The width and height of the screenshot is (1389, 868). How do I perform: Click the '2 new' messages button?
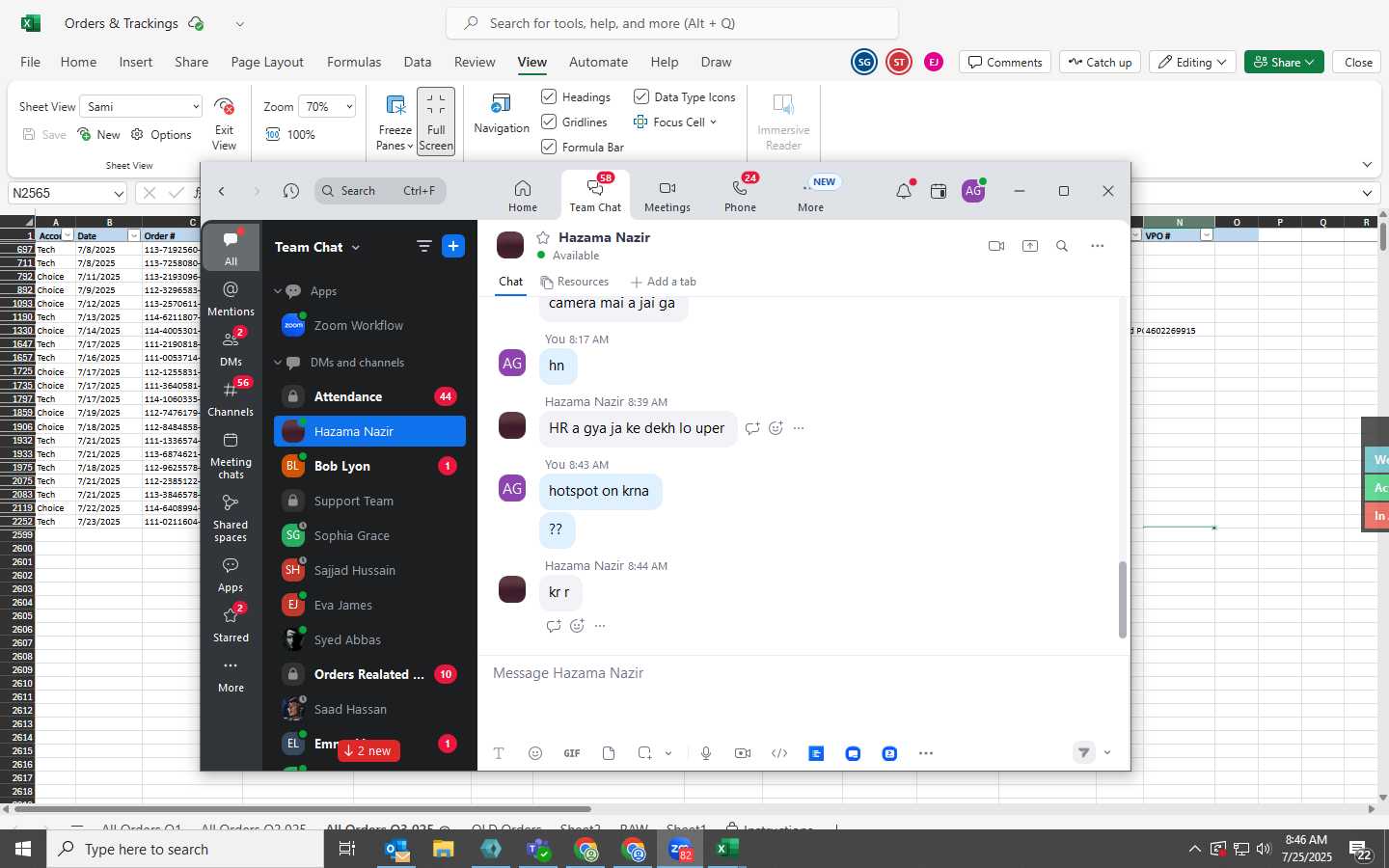coord(368,751)
